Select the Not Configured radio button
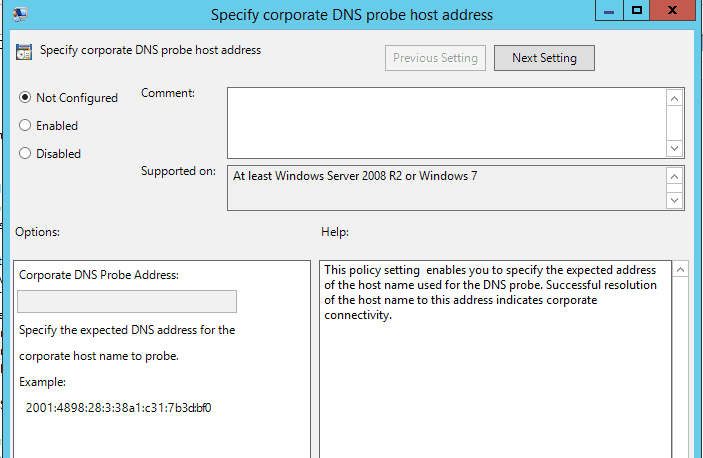 tap(25, 97)
